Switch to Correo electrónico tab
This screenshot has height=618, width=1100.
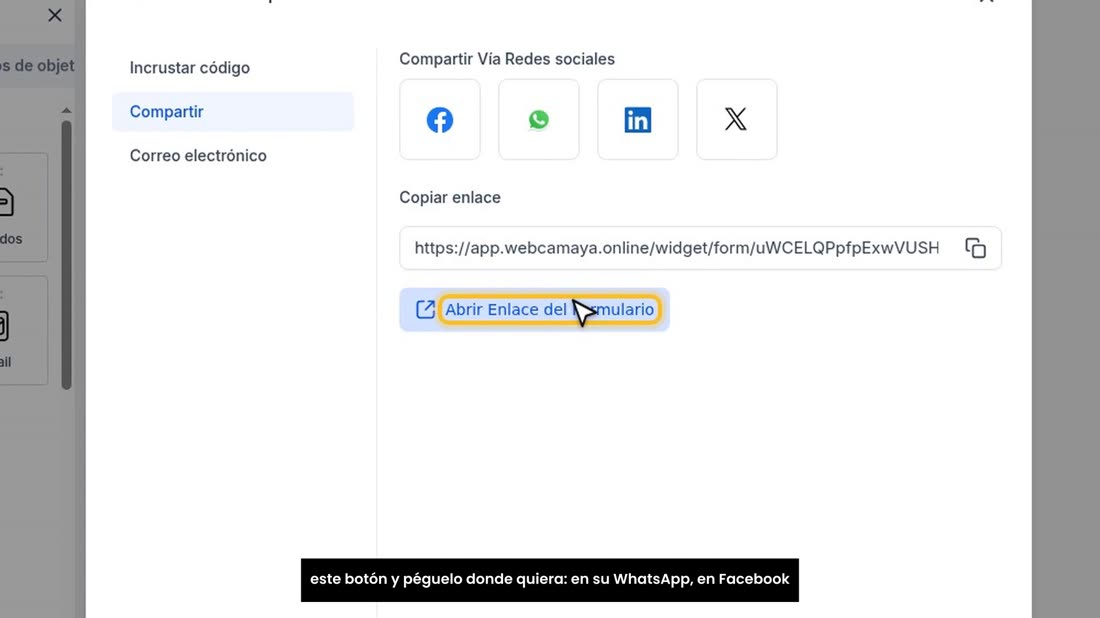point(233,156)
